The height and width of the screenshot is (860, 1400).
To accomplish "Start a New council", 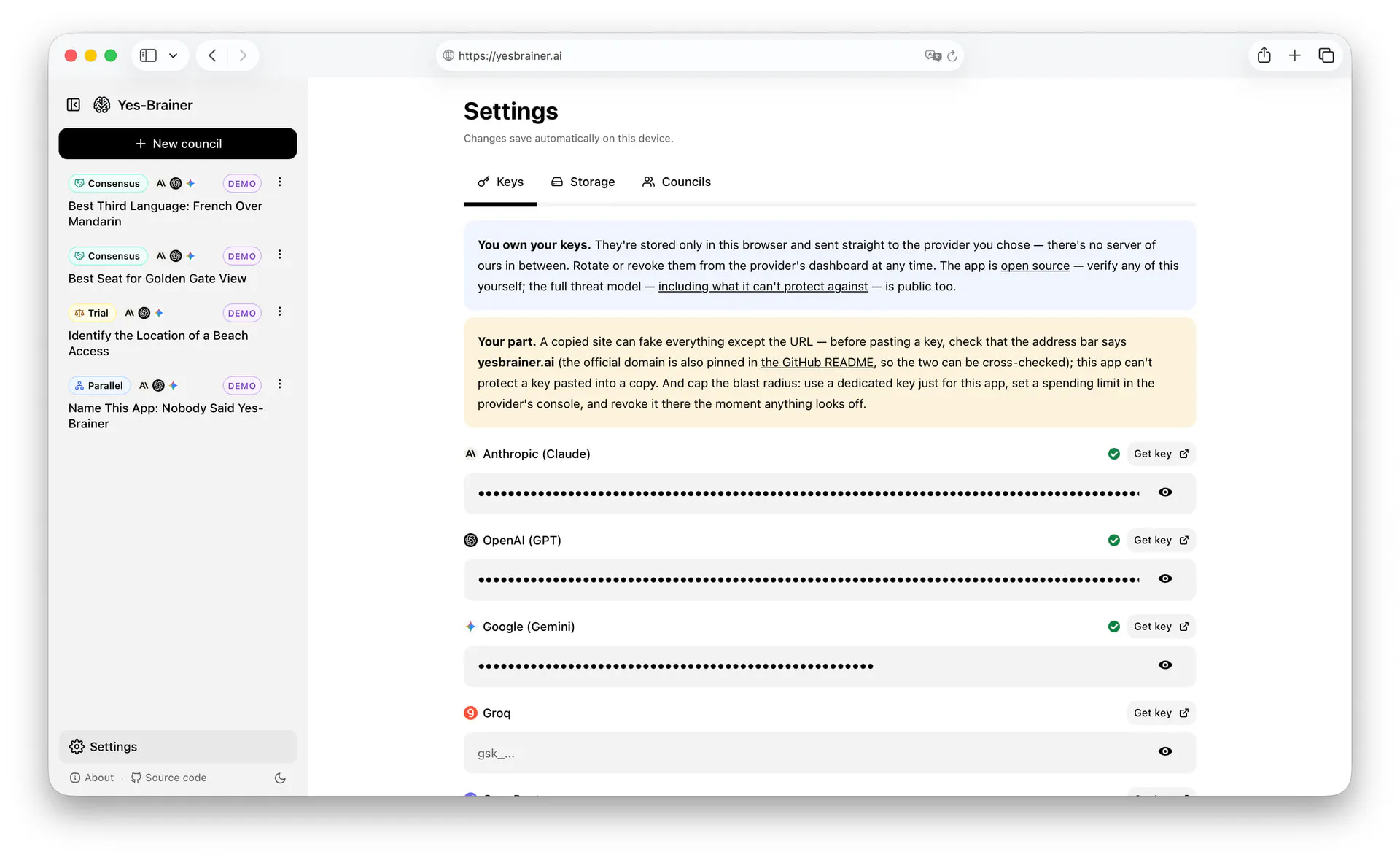I will coord(178,144).
